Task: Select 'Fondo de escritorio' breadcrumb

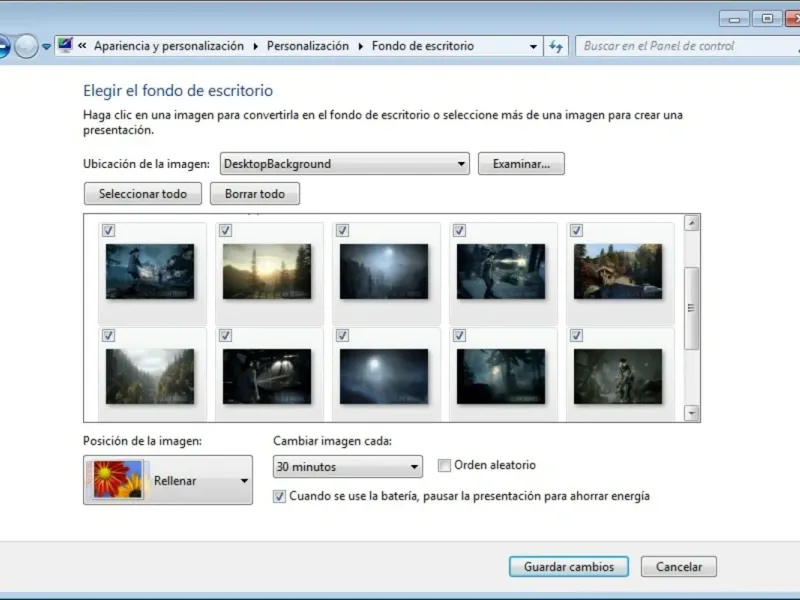Action: (x=423, y=46)
